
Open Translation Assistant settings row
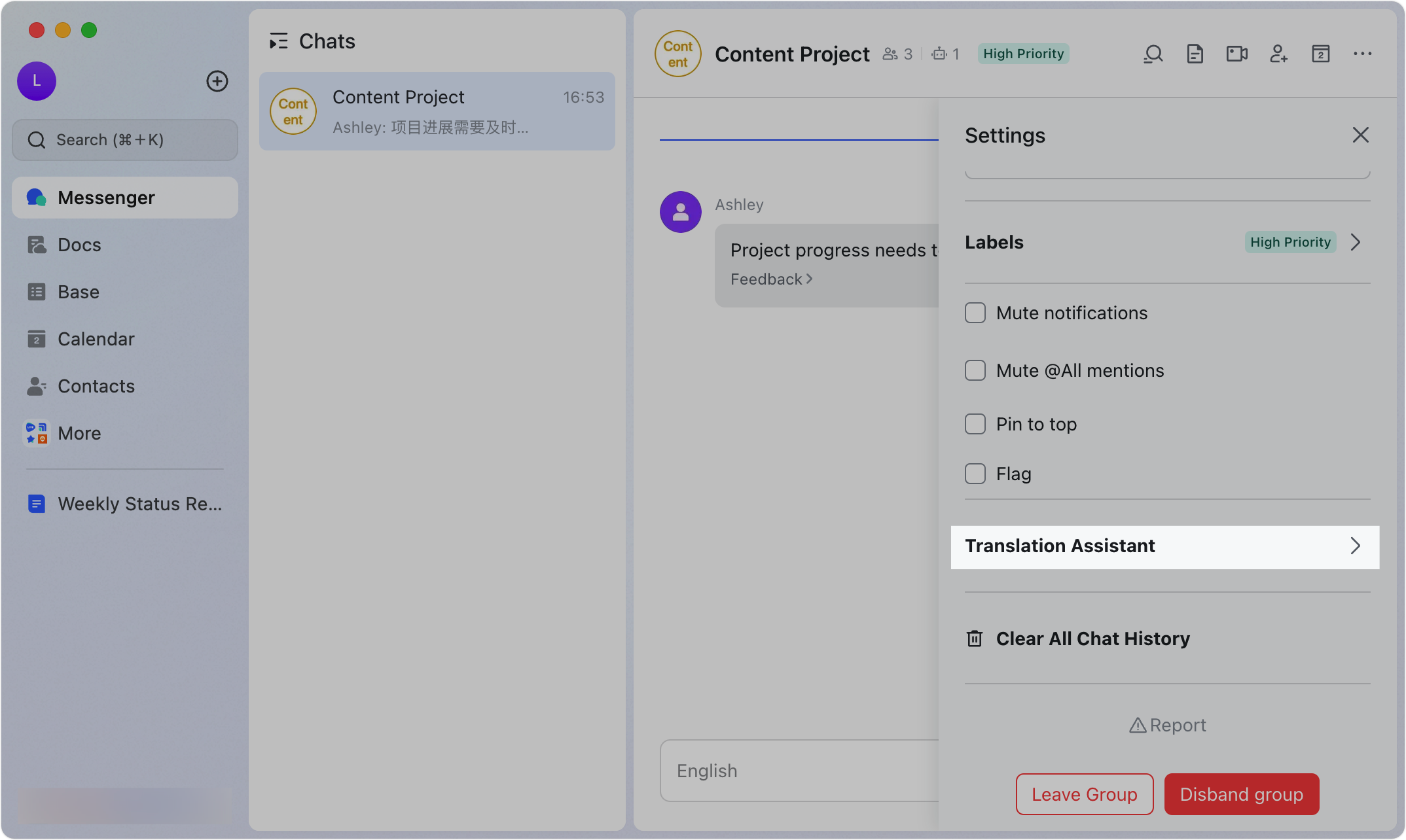pyautogui.click(x=1164, y=546)
